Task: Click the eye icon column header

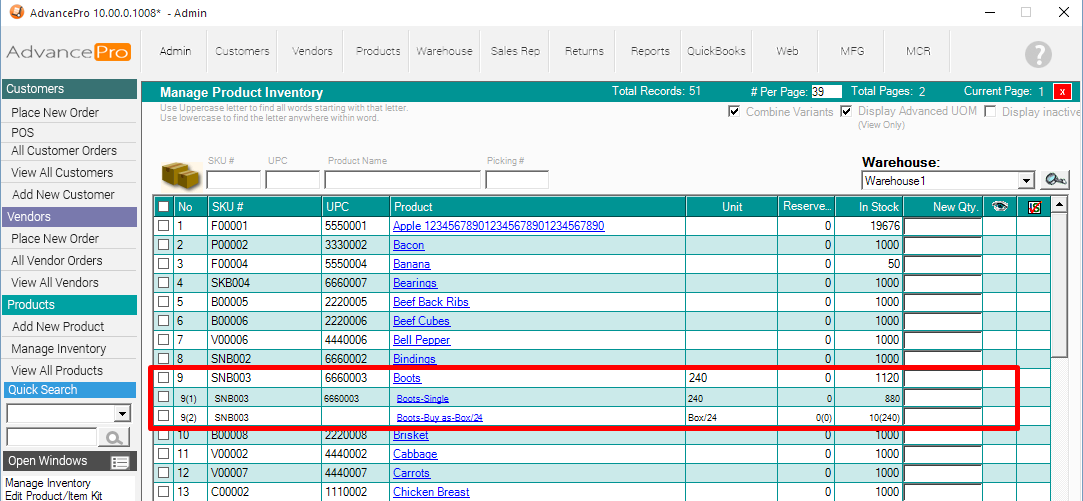Action: coord(999,207)
